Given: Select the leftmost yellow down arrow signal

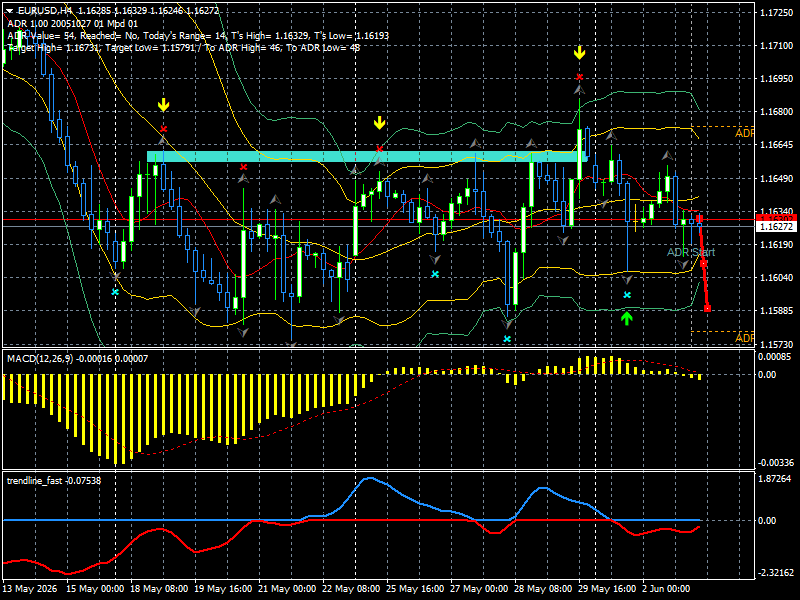Looking at the screenshot, I should 163,105.
